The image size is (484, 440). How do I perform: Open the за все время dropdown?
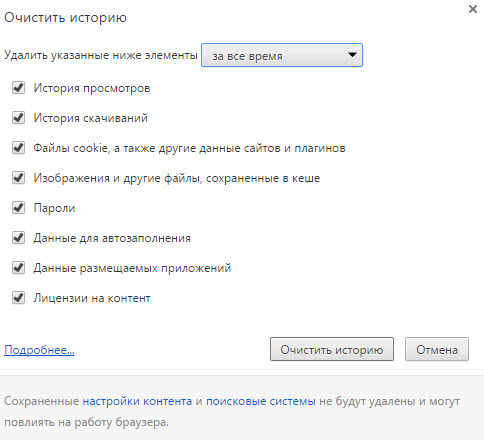(282, 55)
